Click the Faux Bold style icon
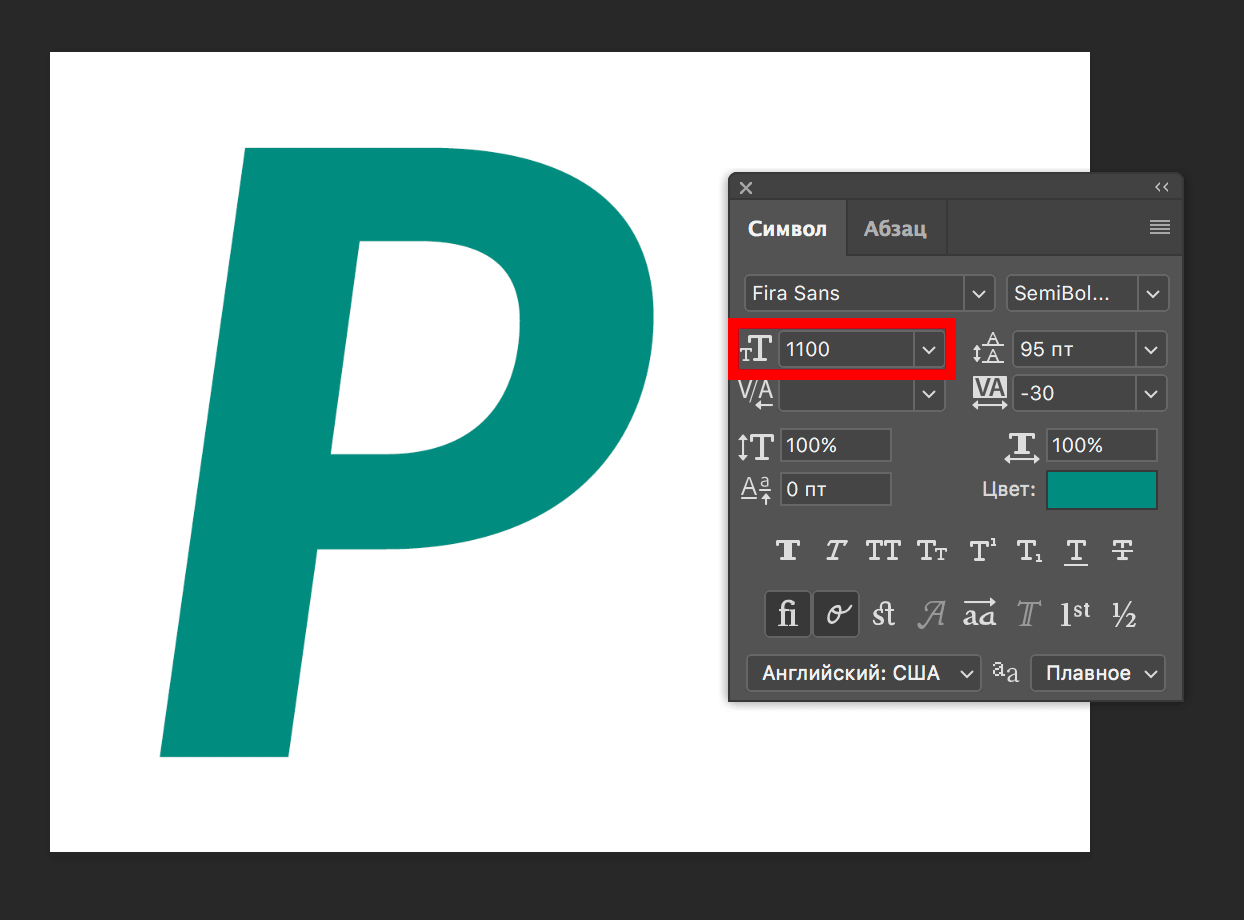This screenshot has width=1244, height=920. [788, 550]
